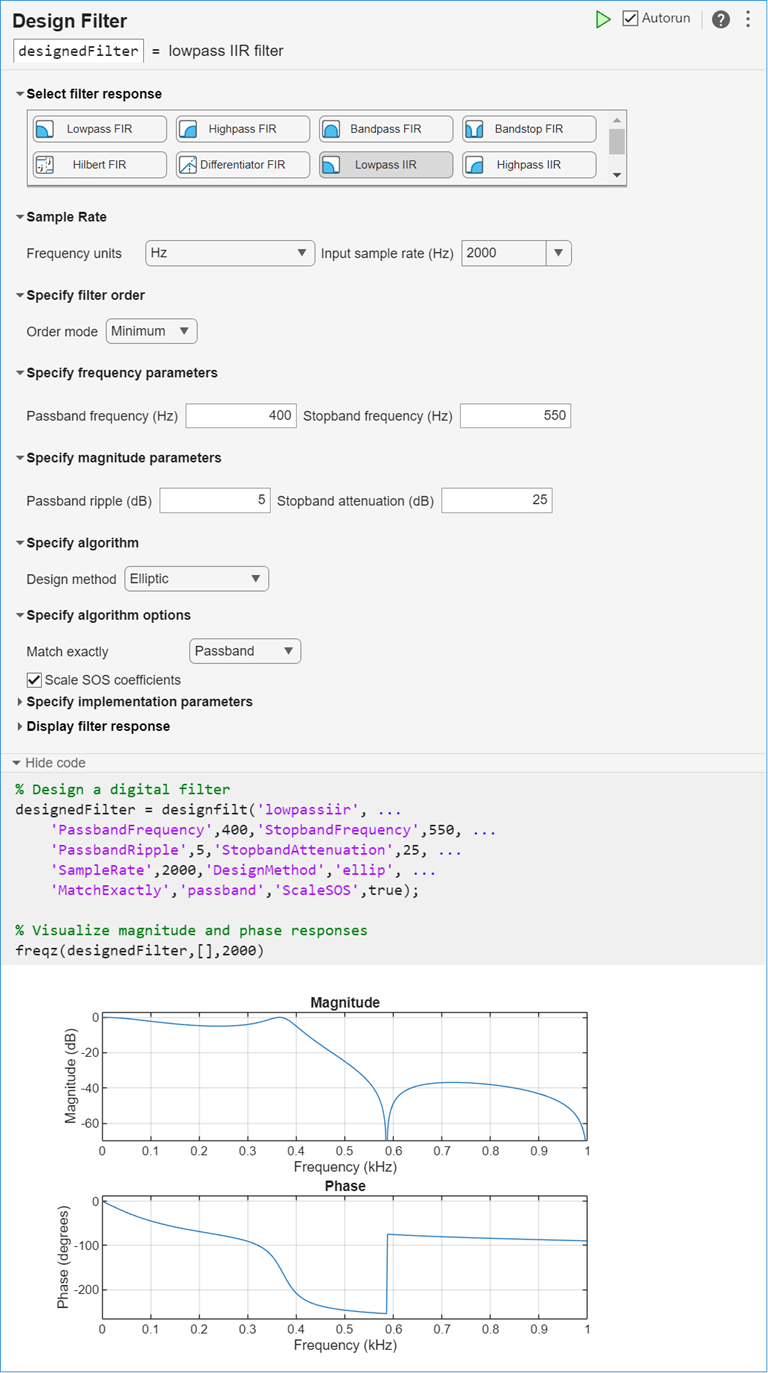The image size is (768, 1373).
Task: Select the Lowpass FIR filter response
Action: (98, 128)
